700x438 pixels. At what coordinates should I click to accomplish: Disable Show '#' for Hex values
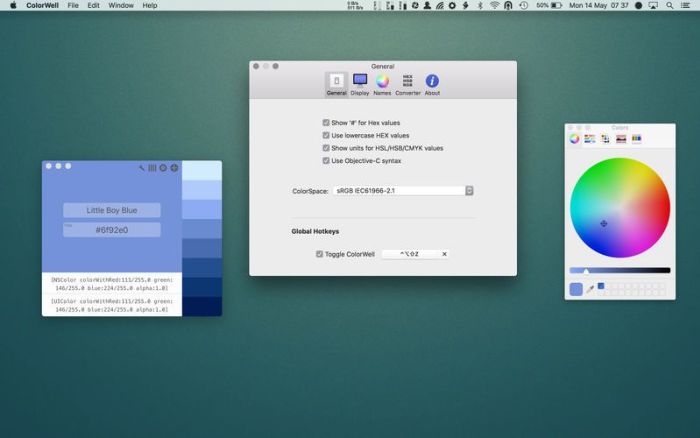pyautogui.click(x=326, y=122)
